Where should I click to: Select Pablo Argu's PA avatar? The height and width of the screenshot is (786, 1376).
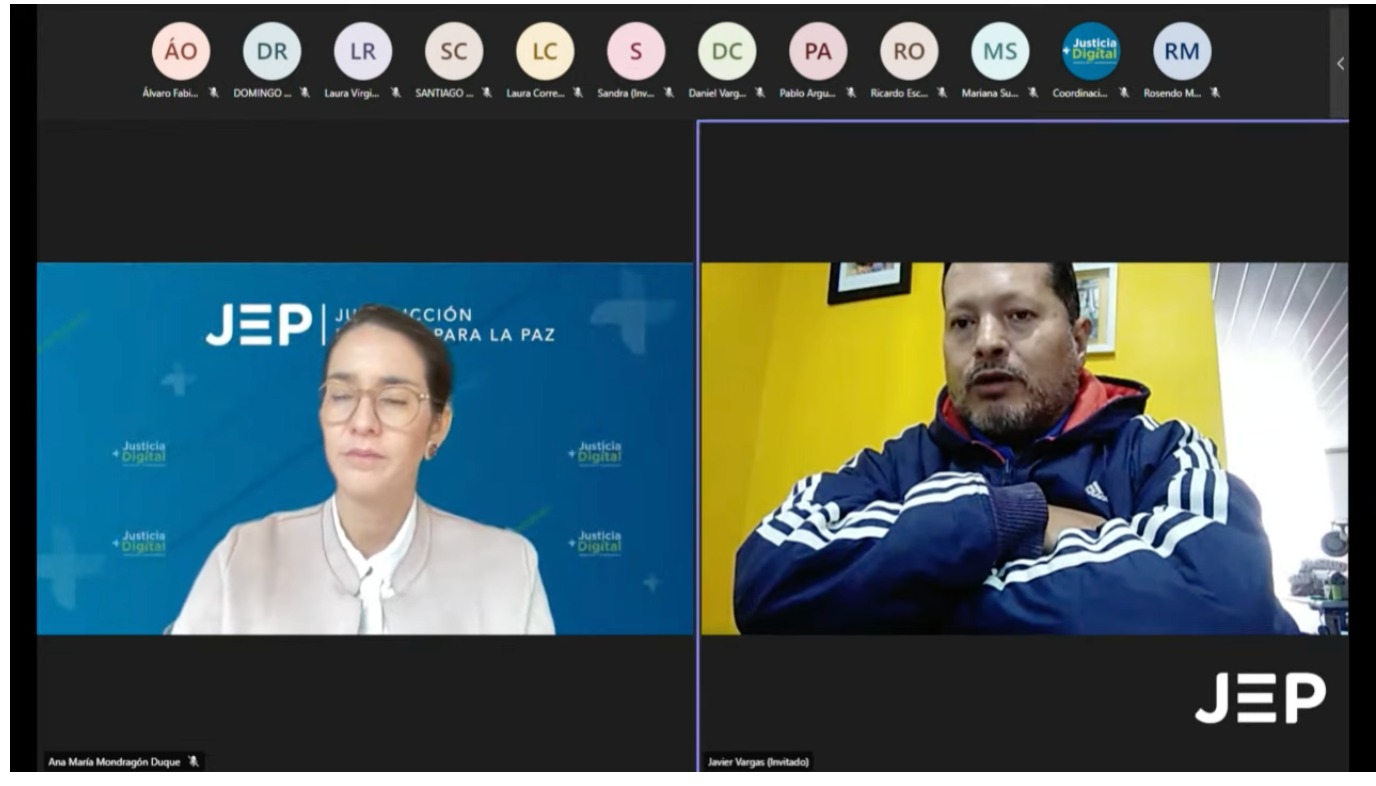coord(818,51)
